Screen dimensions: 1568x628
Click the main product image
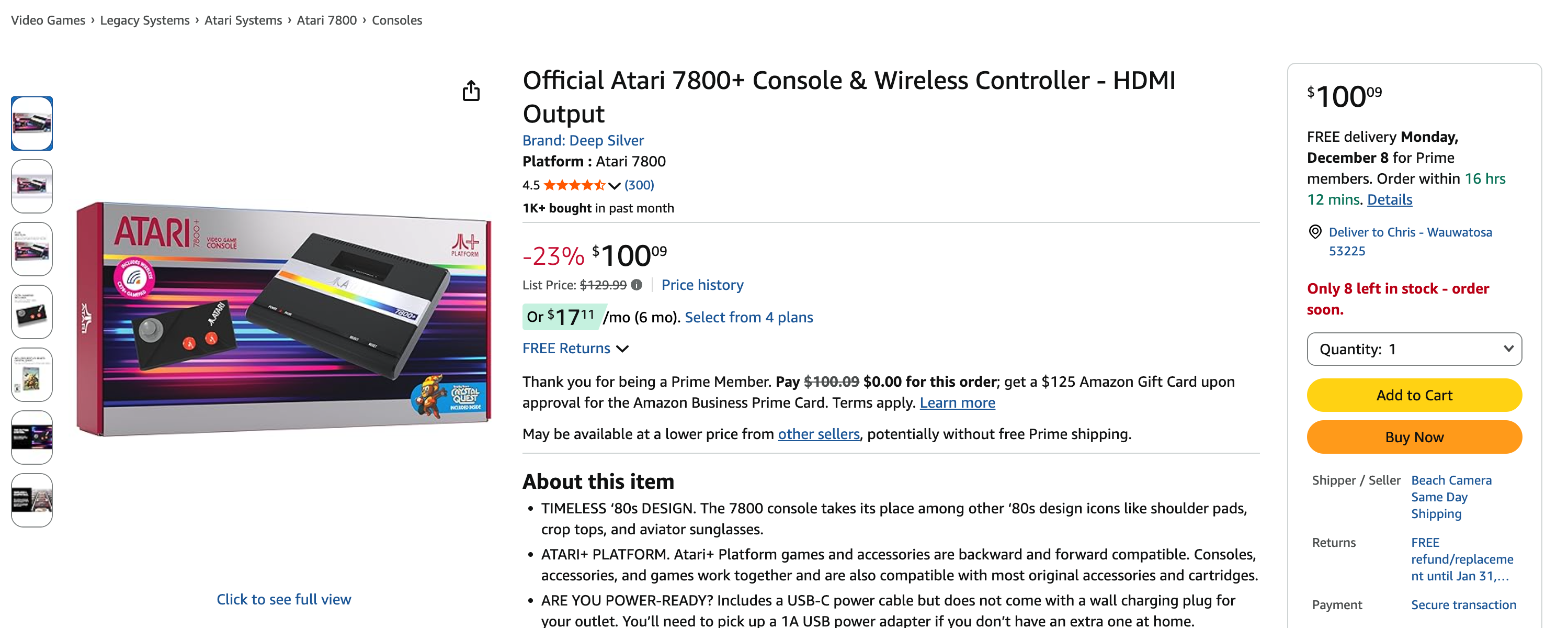(x=283, y=319)
